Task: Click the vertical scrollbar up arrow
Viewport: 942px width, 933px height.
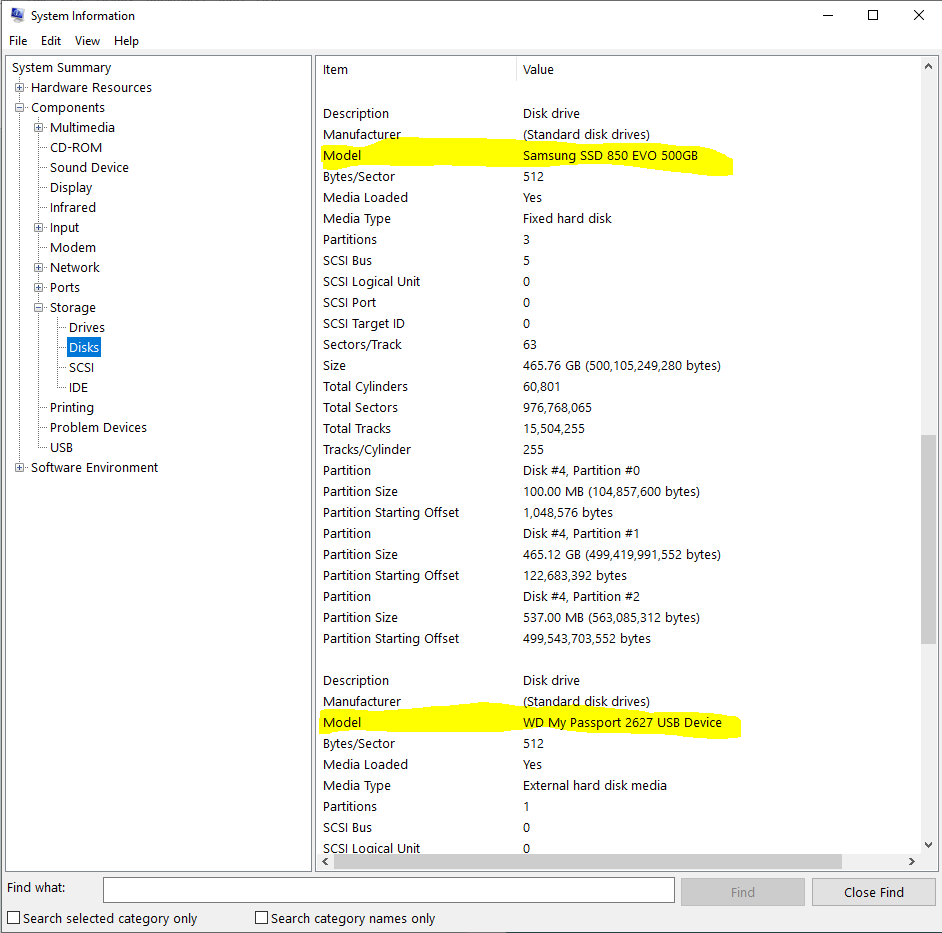Action: click(x=928, y=66)
